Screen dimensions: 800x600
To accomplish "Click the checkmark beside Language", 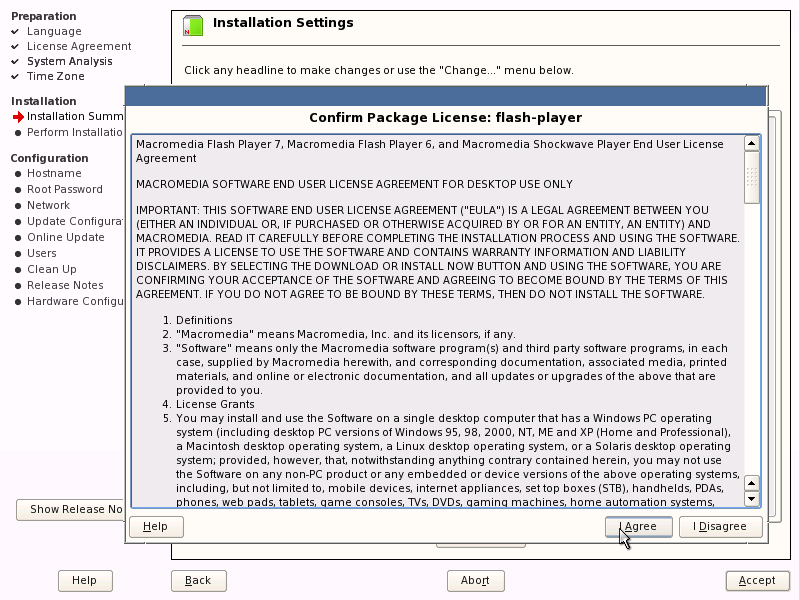I will point(15,32).
